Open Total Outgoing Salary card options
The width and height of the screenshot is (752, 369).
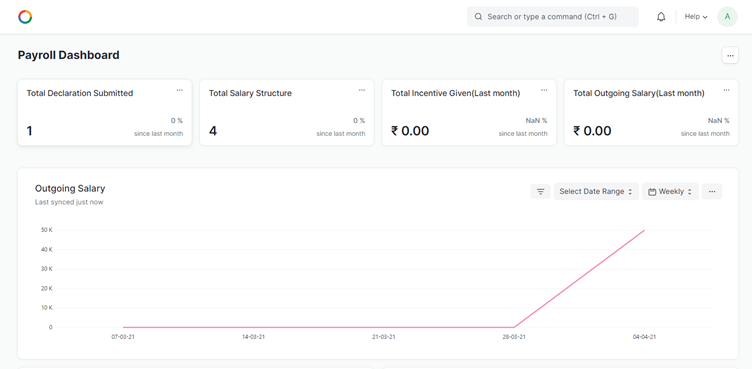726,90
